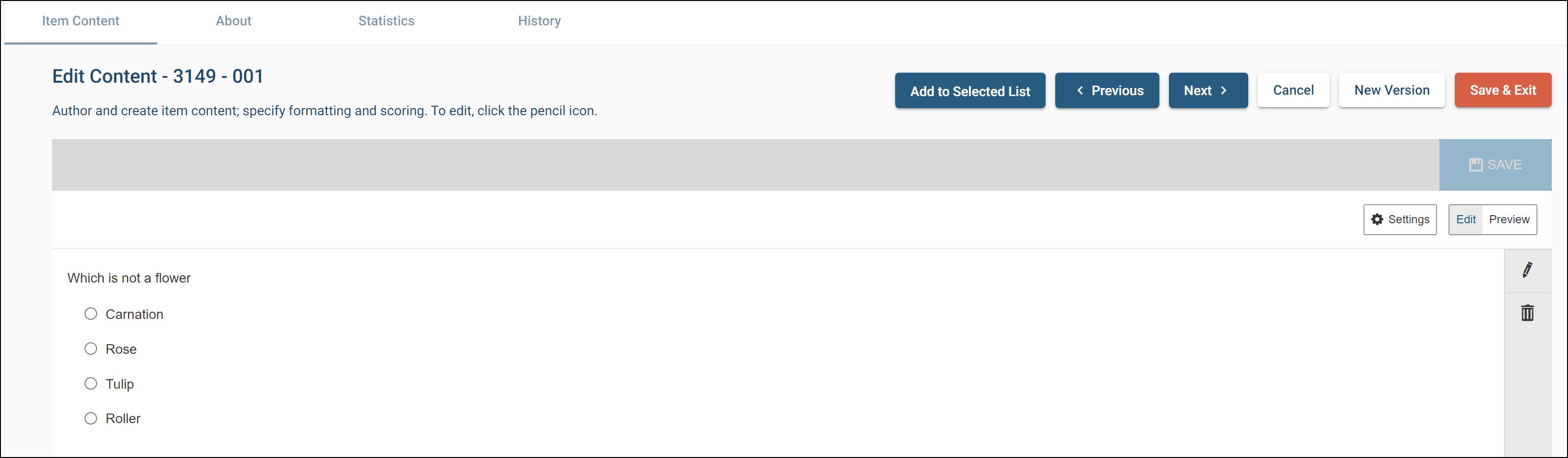
Task: Click the pencil edit icon
Action: (1527, 270)
